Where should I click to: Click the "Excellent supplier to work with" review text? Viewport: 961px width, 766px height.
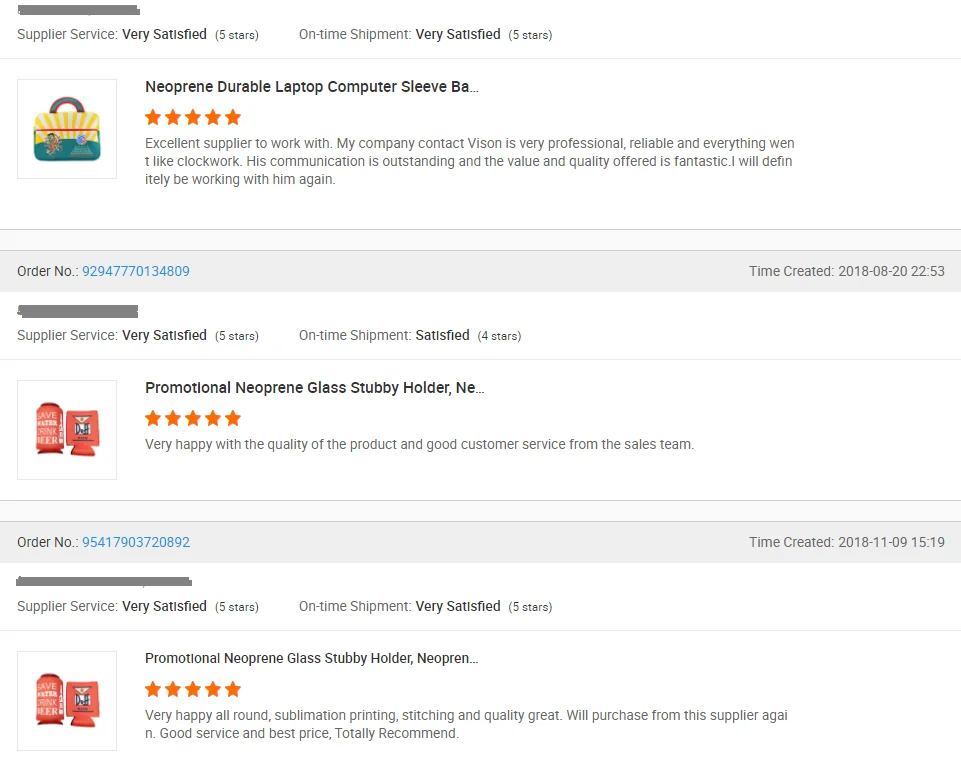pyautogui.click(x=469, y=161)
